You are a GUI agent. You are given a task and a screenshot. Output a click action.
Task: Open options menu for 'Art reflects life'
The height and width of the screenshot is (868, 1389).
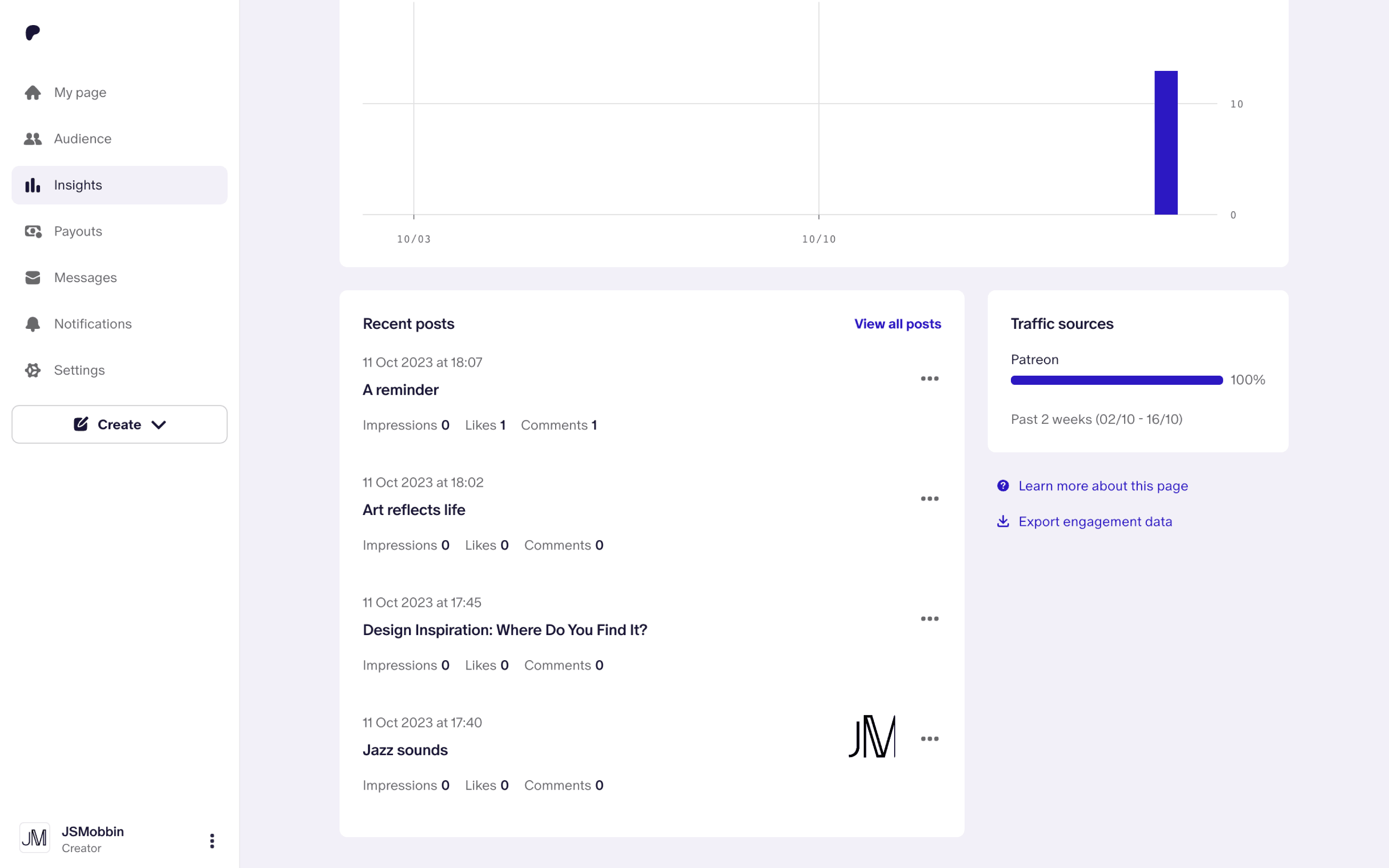pos(929,499)
